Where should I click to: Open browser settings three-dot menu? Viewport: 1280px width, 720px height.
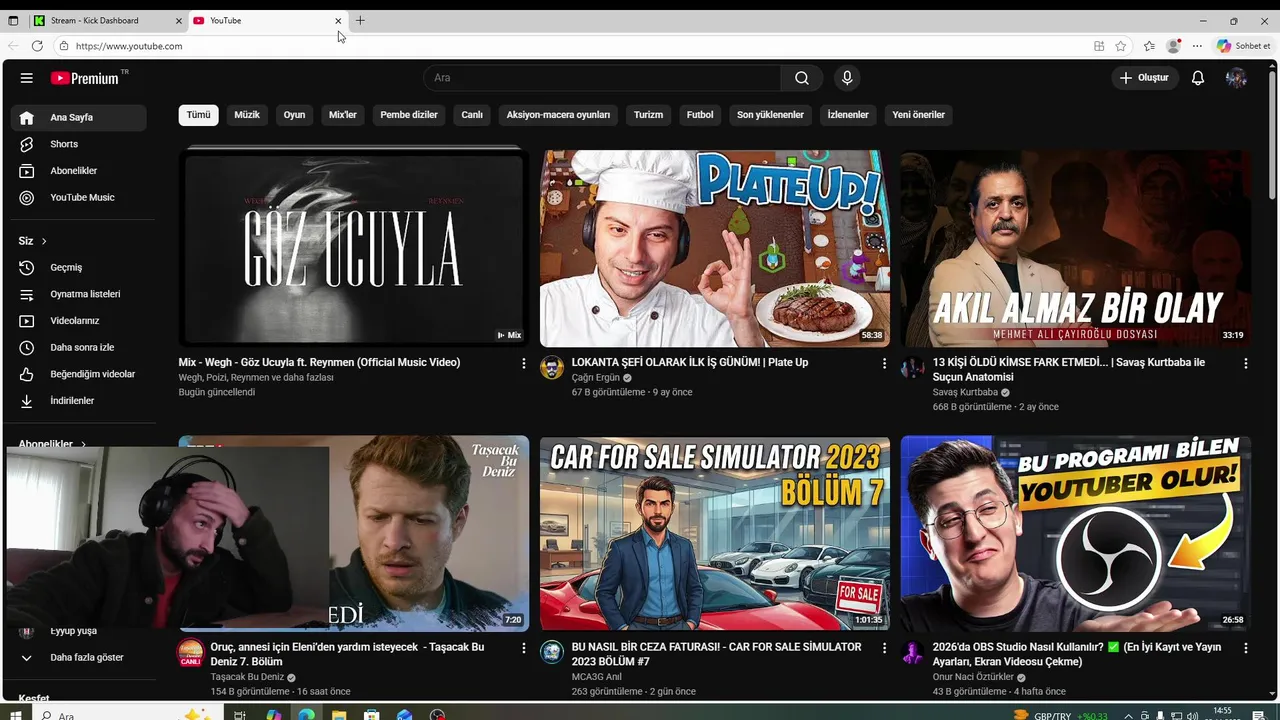pos(1197,46)
